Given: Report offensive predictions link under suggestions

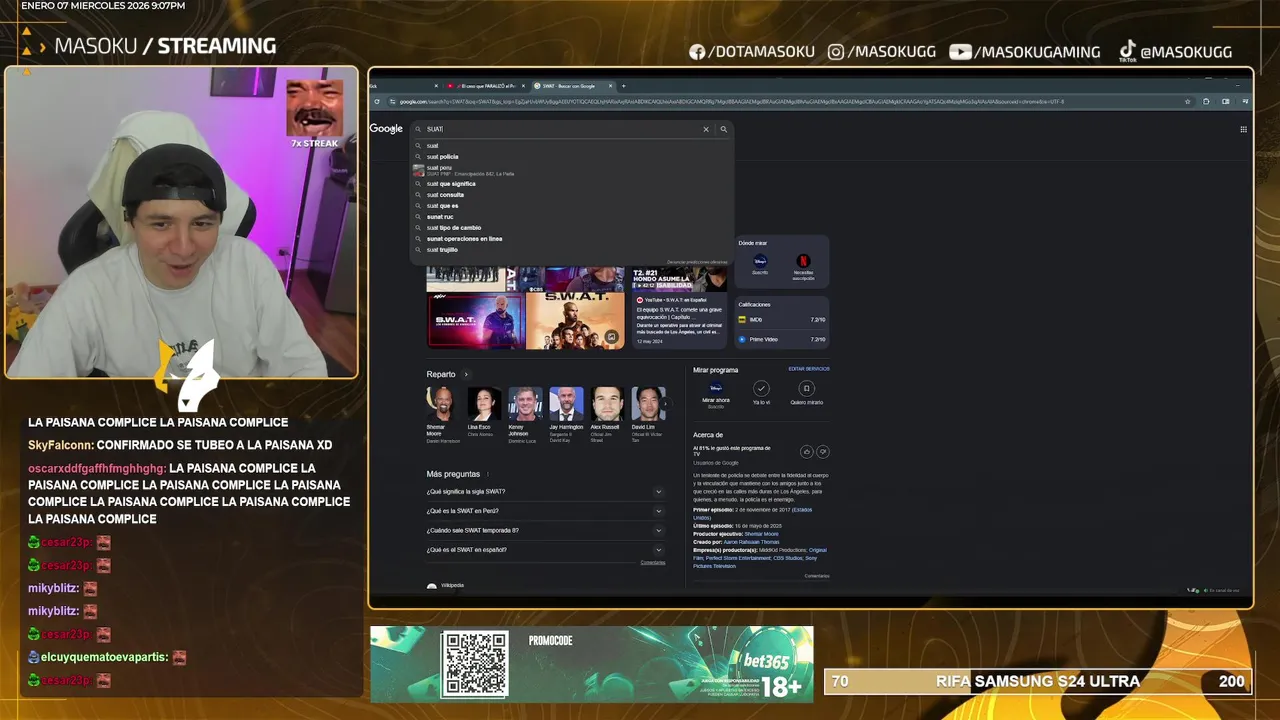Looking at the screenshot, I should coord(697,262).
